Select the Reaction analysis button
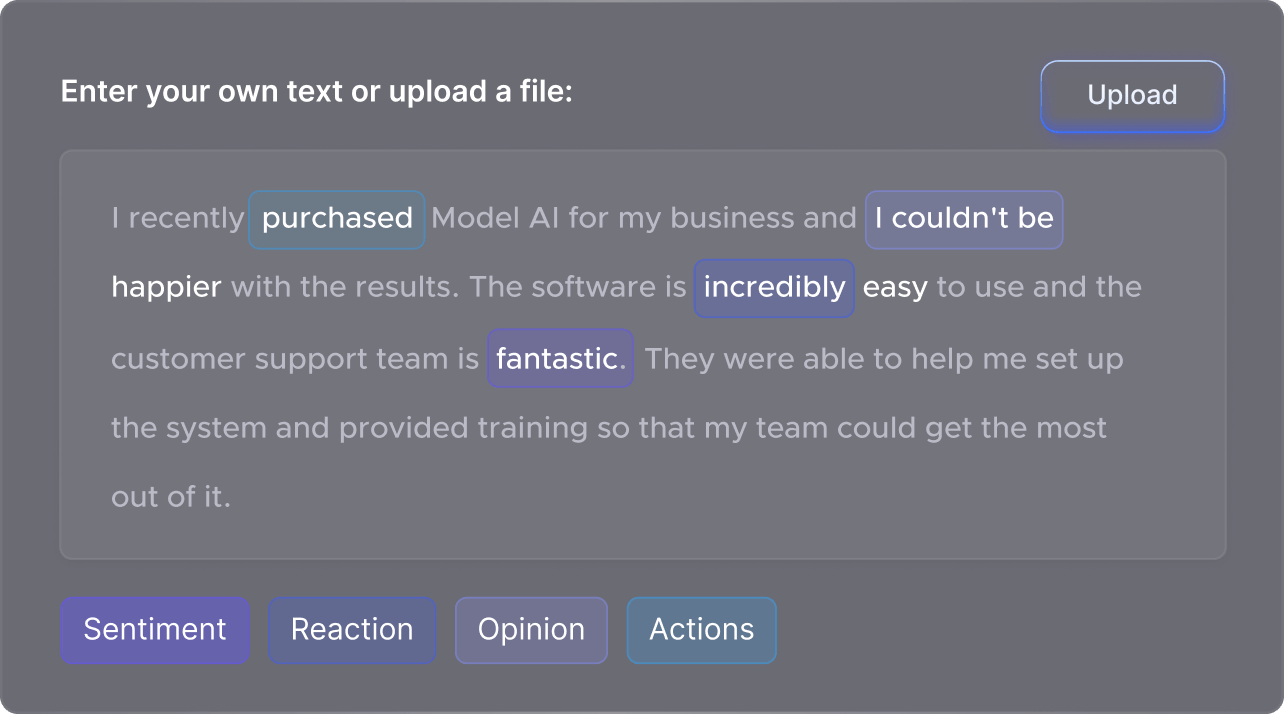This screenshot has height=714, width=1284. pos(351,630)
